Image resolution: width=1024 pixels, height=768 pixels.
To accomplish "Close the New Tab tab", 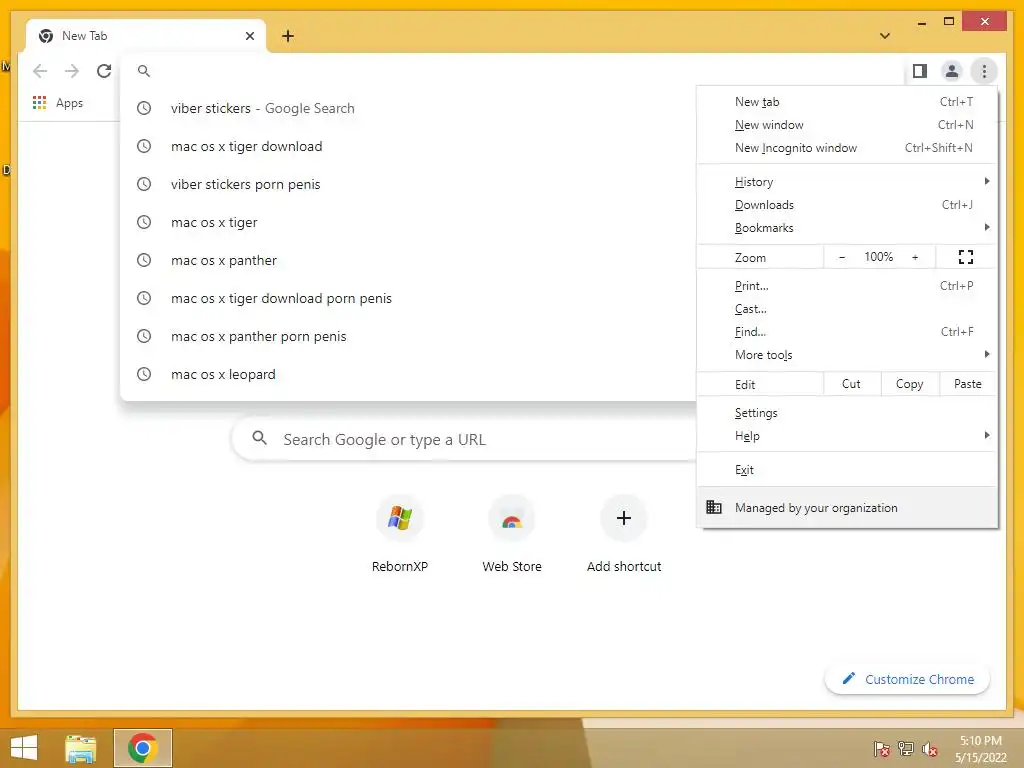I will (249, 36).
